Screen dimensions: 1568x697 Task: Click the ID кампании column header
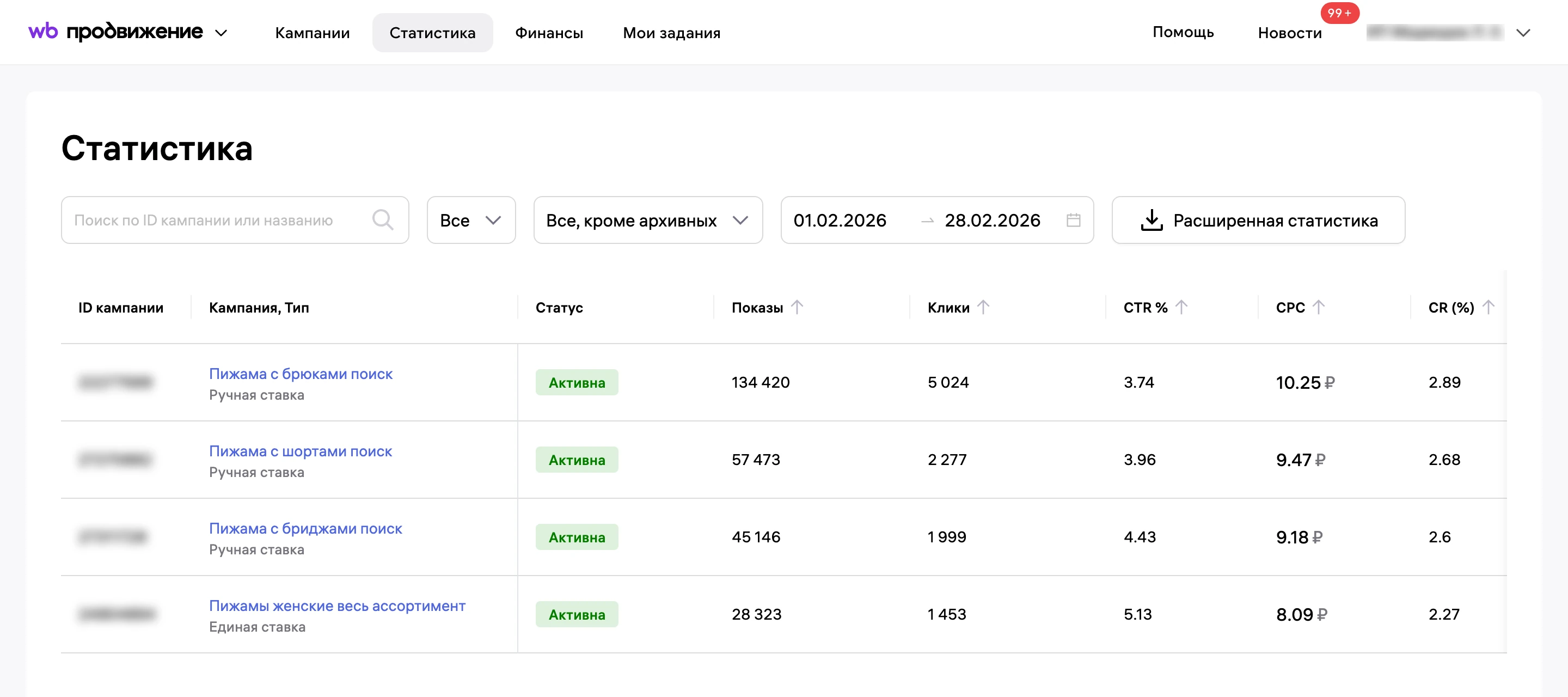(120, 308)
